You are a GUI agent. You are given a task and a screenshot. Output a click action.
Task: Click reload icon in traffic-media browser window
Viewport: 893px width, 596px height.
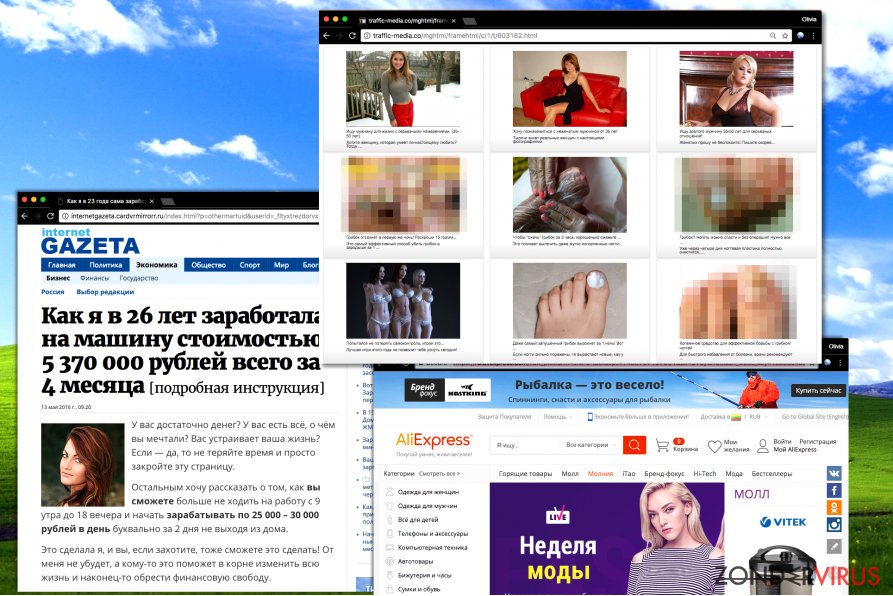point(352,35)
